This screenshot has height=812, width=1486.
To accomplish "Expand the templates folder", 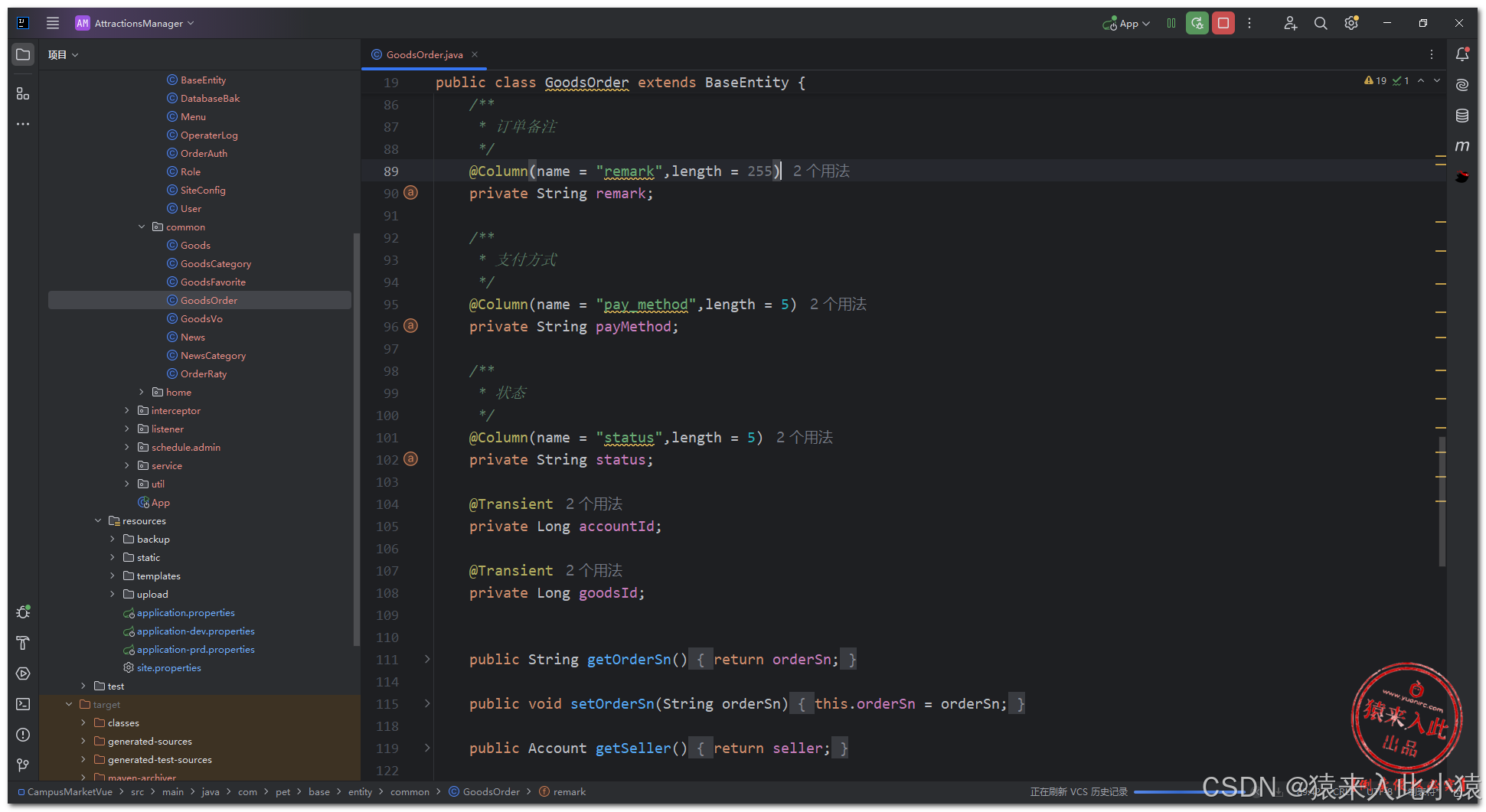I will pyautogui.click(x=113, y=576).
